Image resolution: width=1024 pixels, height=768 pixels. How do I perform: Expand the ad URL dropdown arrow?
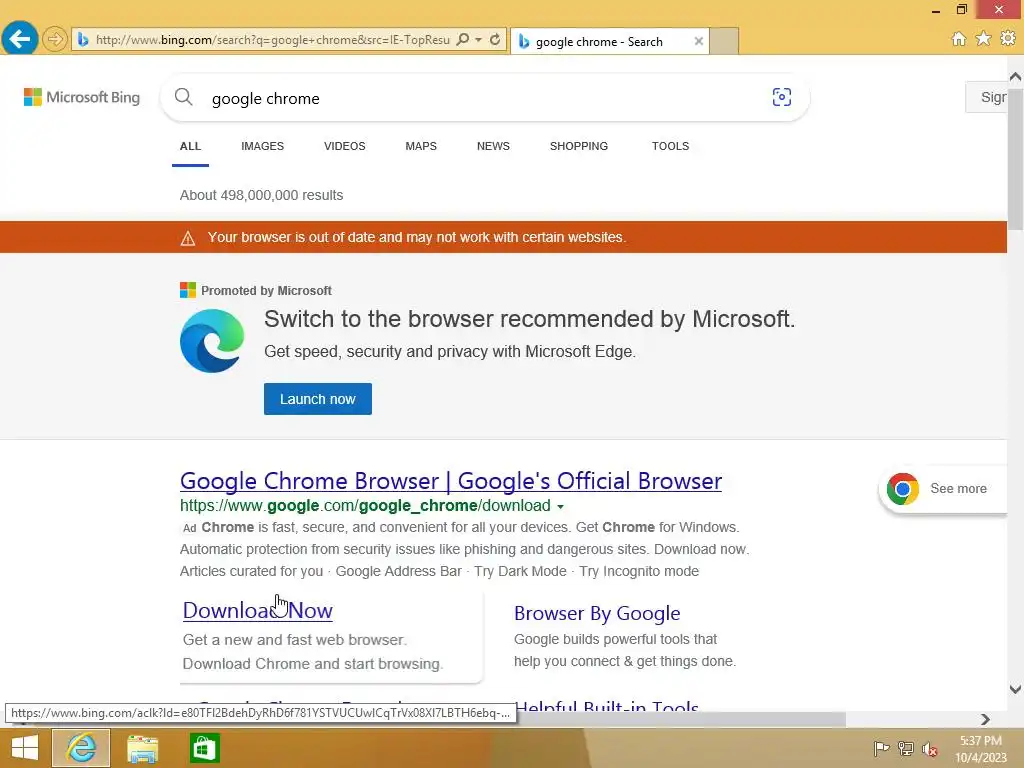point(560,506)
